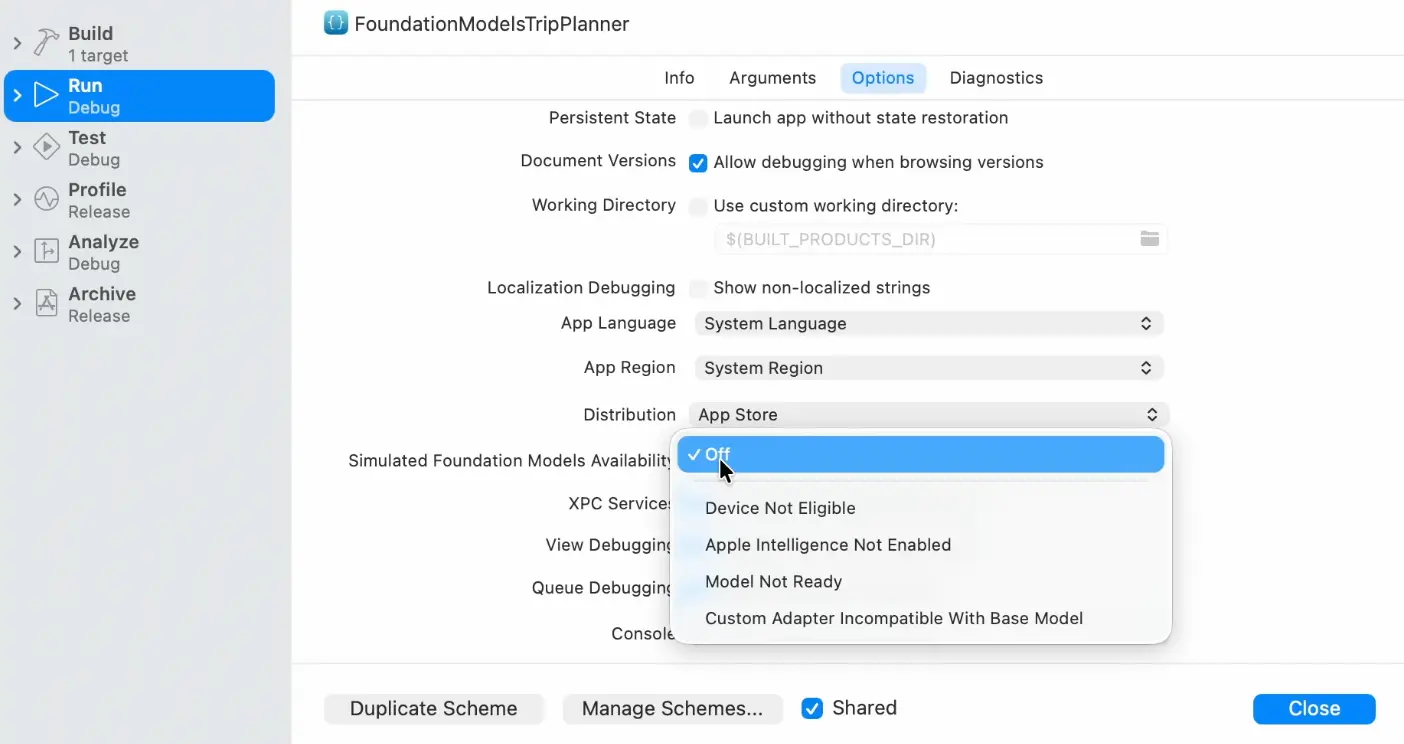Screen dimensions: 1404x744
Task: Switch to the Info tab
Action: (679, 78)
